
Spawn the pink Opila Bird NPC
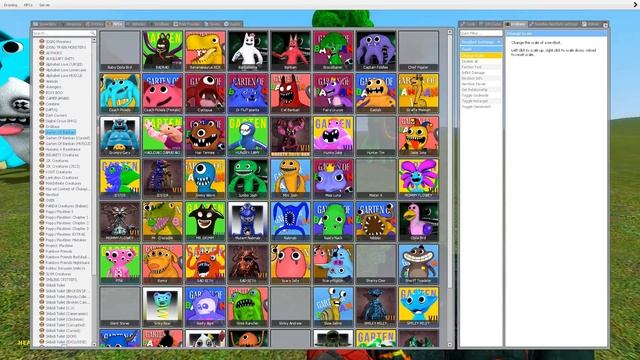tap(418, 221)
